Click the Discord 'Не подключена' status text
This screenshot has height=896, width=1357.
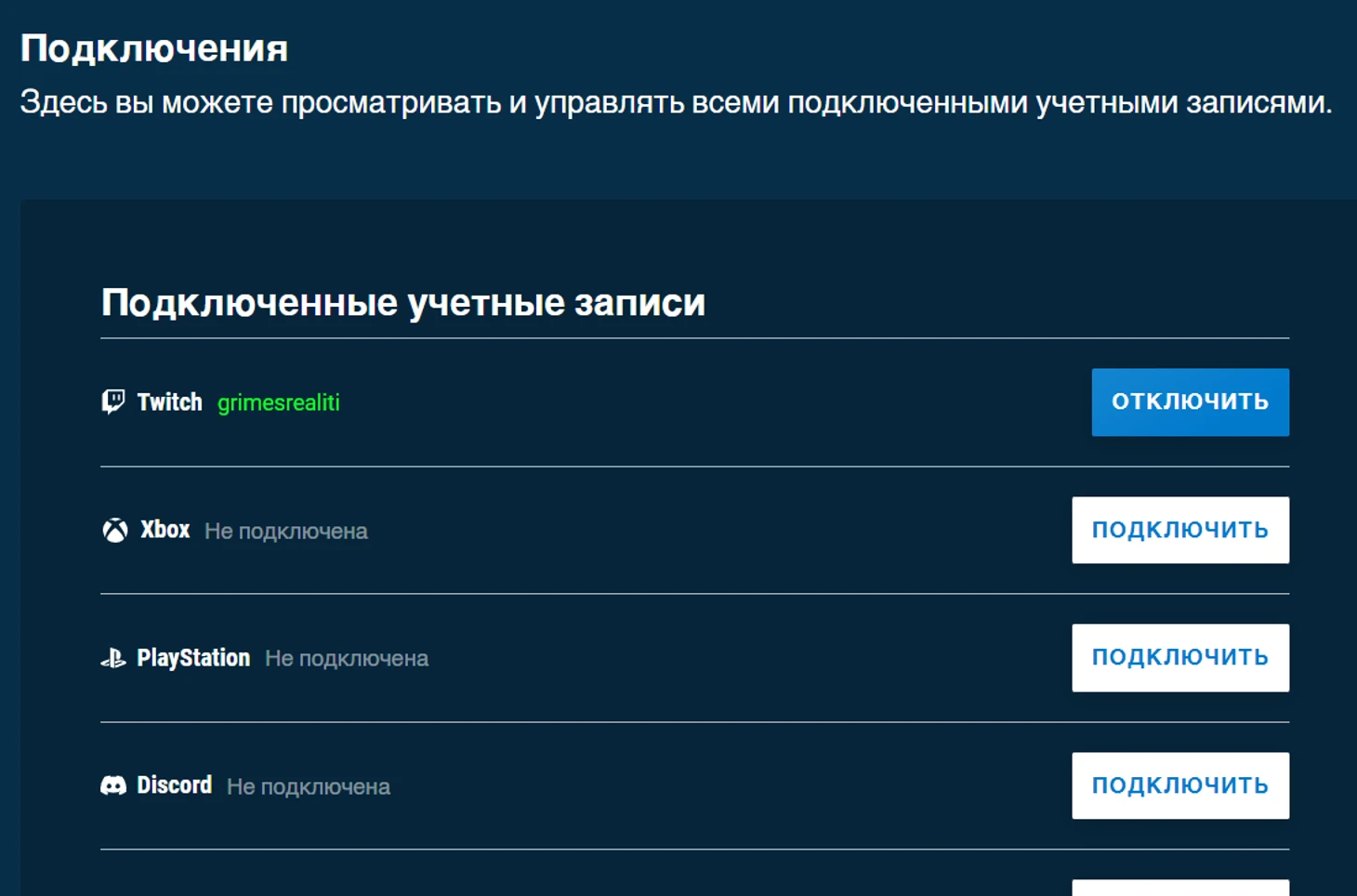coord(309,786)
